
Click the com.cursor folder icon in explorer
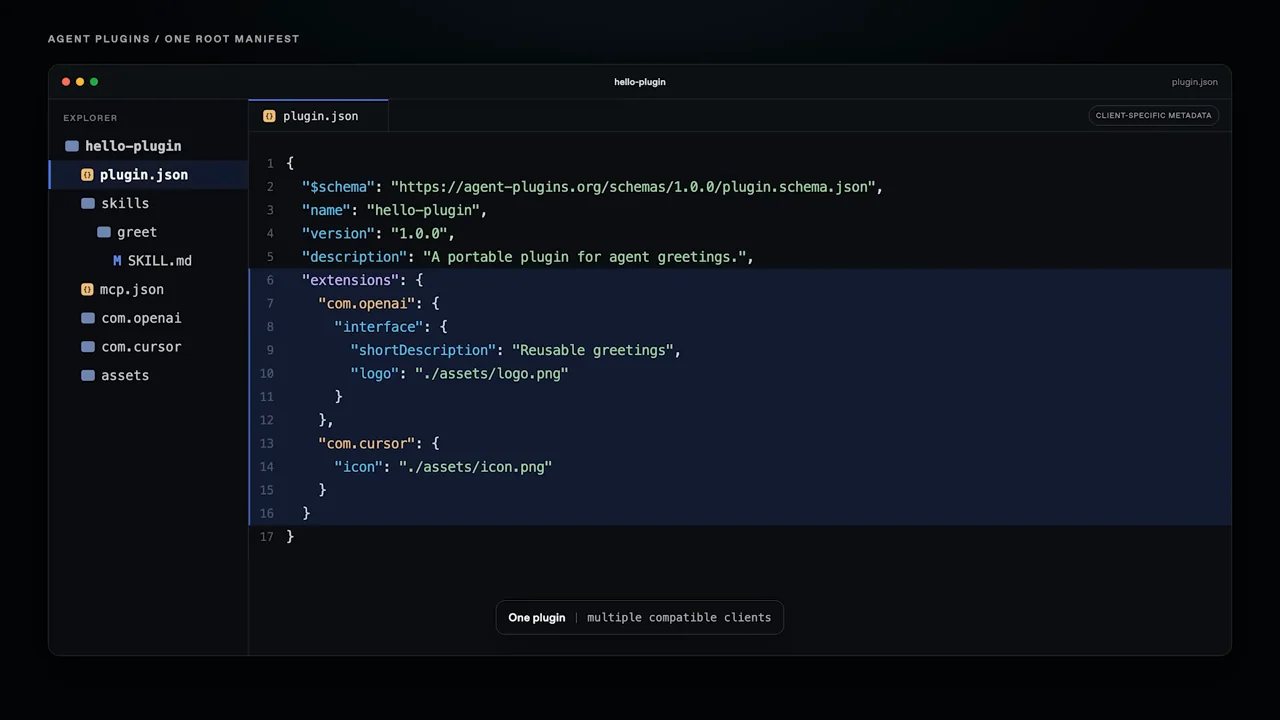(88, 347)
